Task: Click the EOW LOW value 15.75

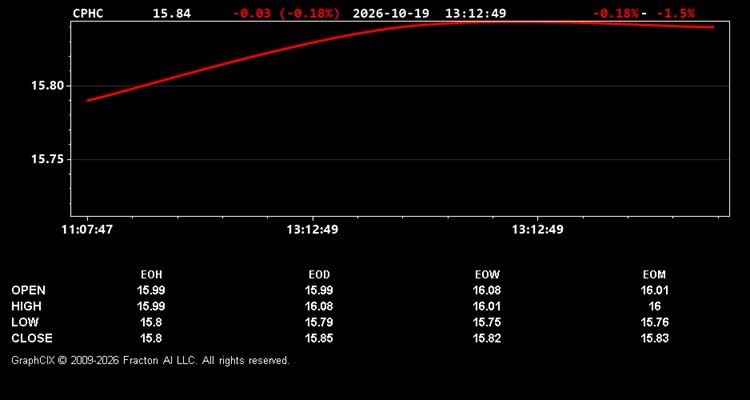Action: tap(487, 322)
